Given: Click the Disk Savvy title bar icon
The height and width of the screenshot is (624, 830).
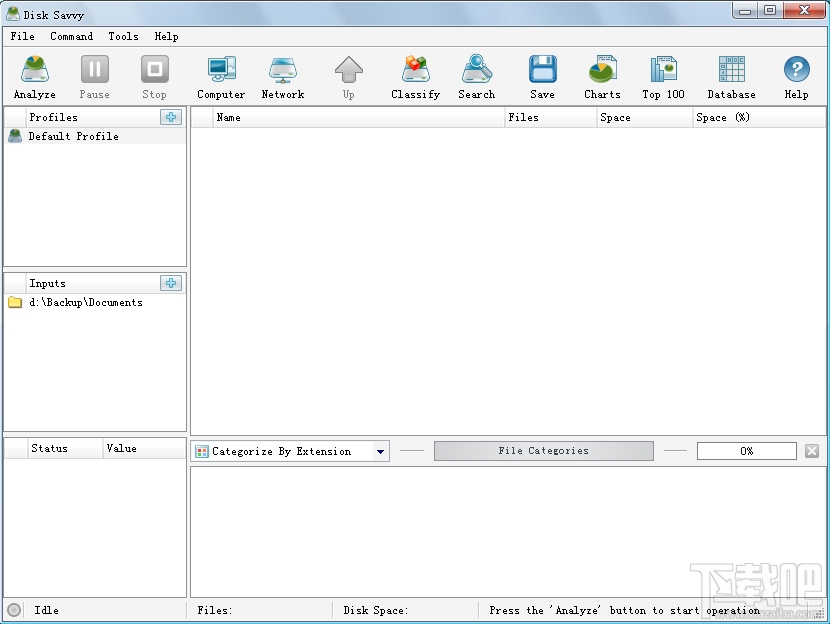Looking at the screenshot, I should tap(13, 14).
